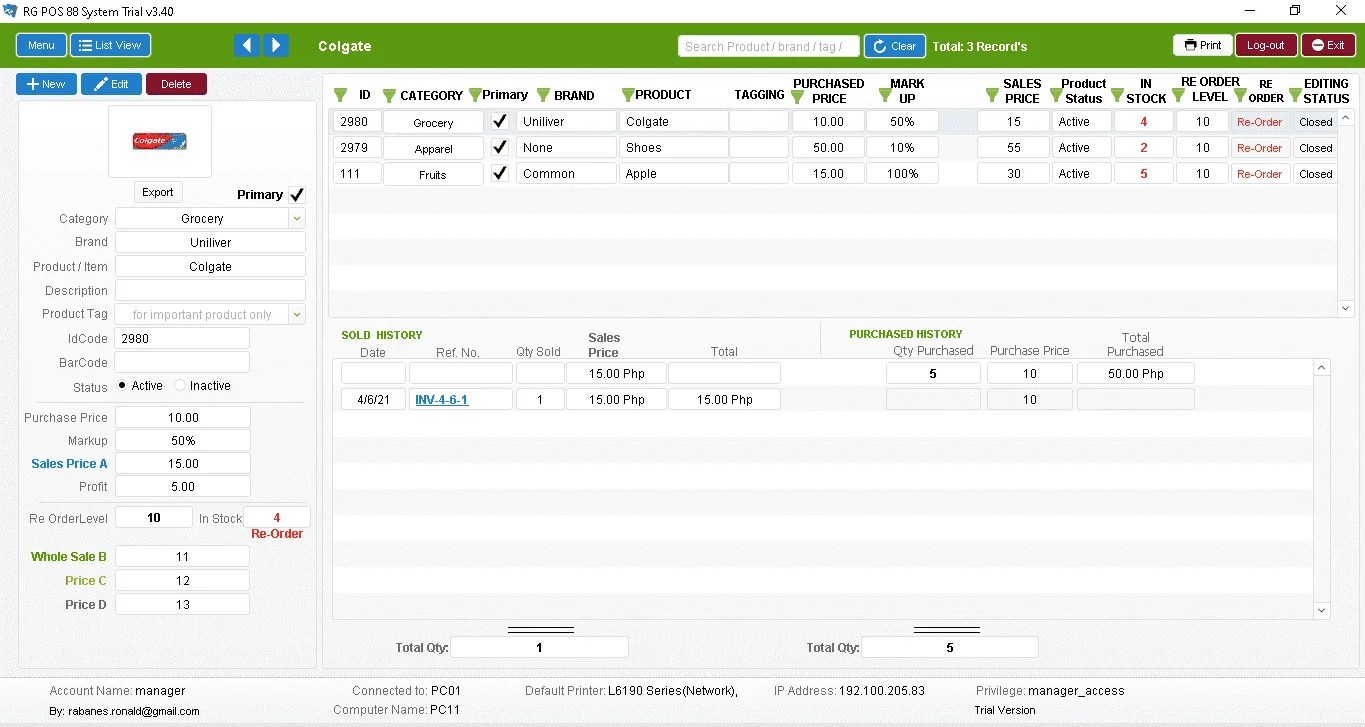The image size is (1365, 727).
Task: Click the PURCHASED PRICE filter funnel
Action: pyautogui.click(x=799, y=96)
